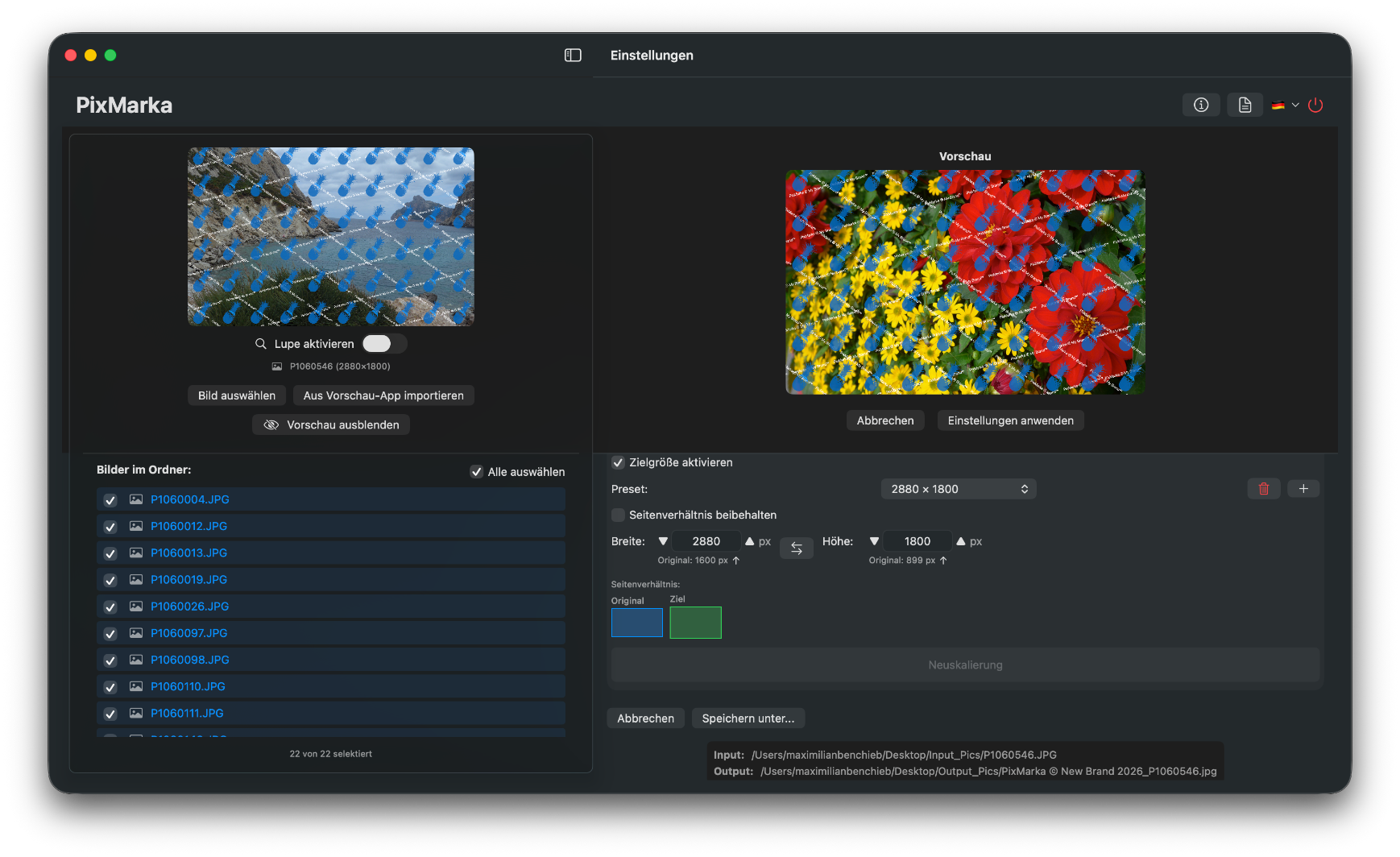Select P1060019.JPG in the file list
Viewport: 1400px width, 857px height.
(x=188, y=580)
